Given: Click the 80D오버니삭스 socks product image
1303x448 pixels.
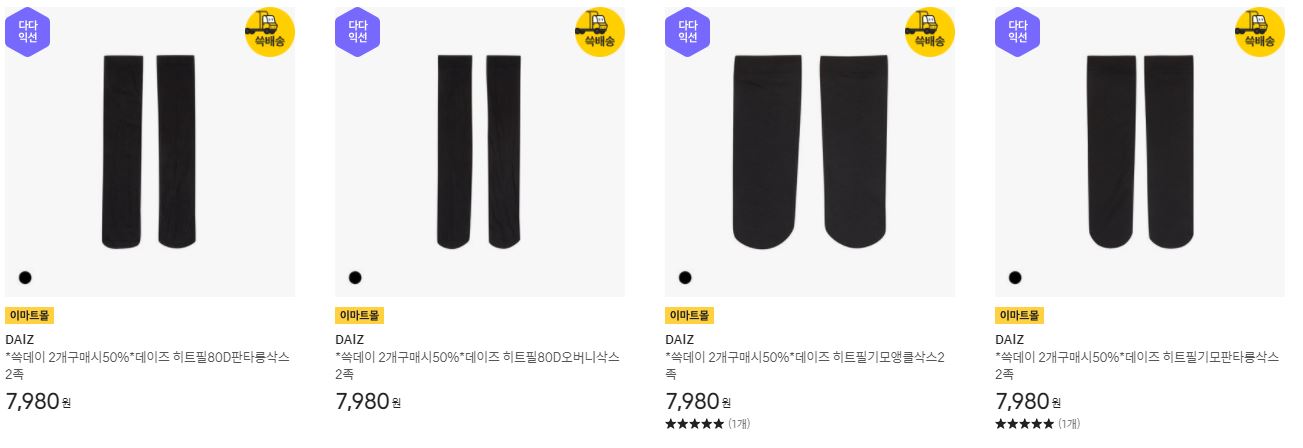Looking at the screenshot, I should pyautogui.click(x=480, y=152).
